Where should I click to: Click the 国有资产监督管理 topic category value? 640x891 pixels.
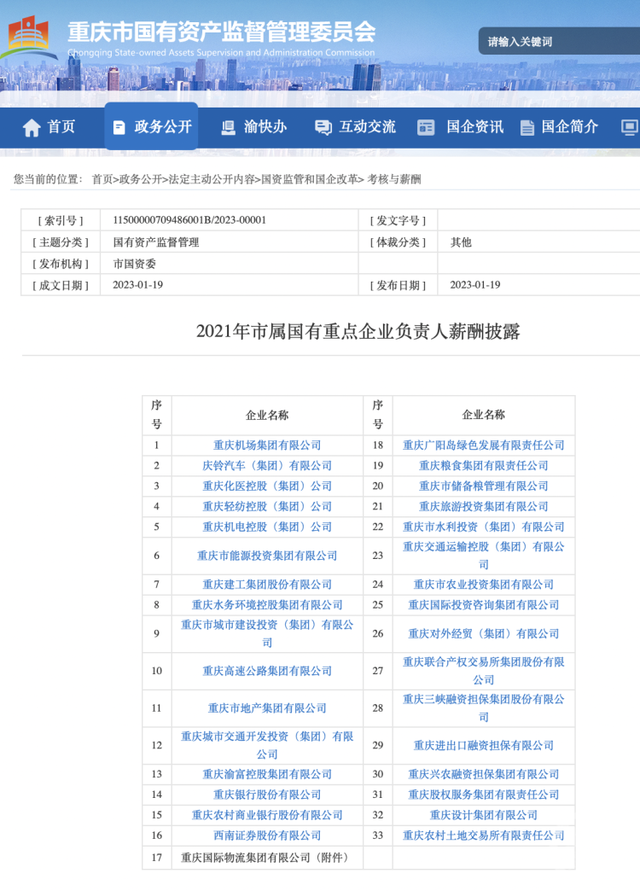(x=156, y=243)
